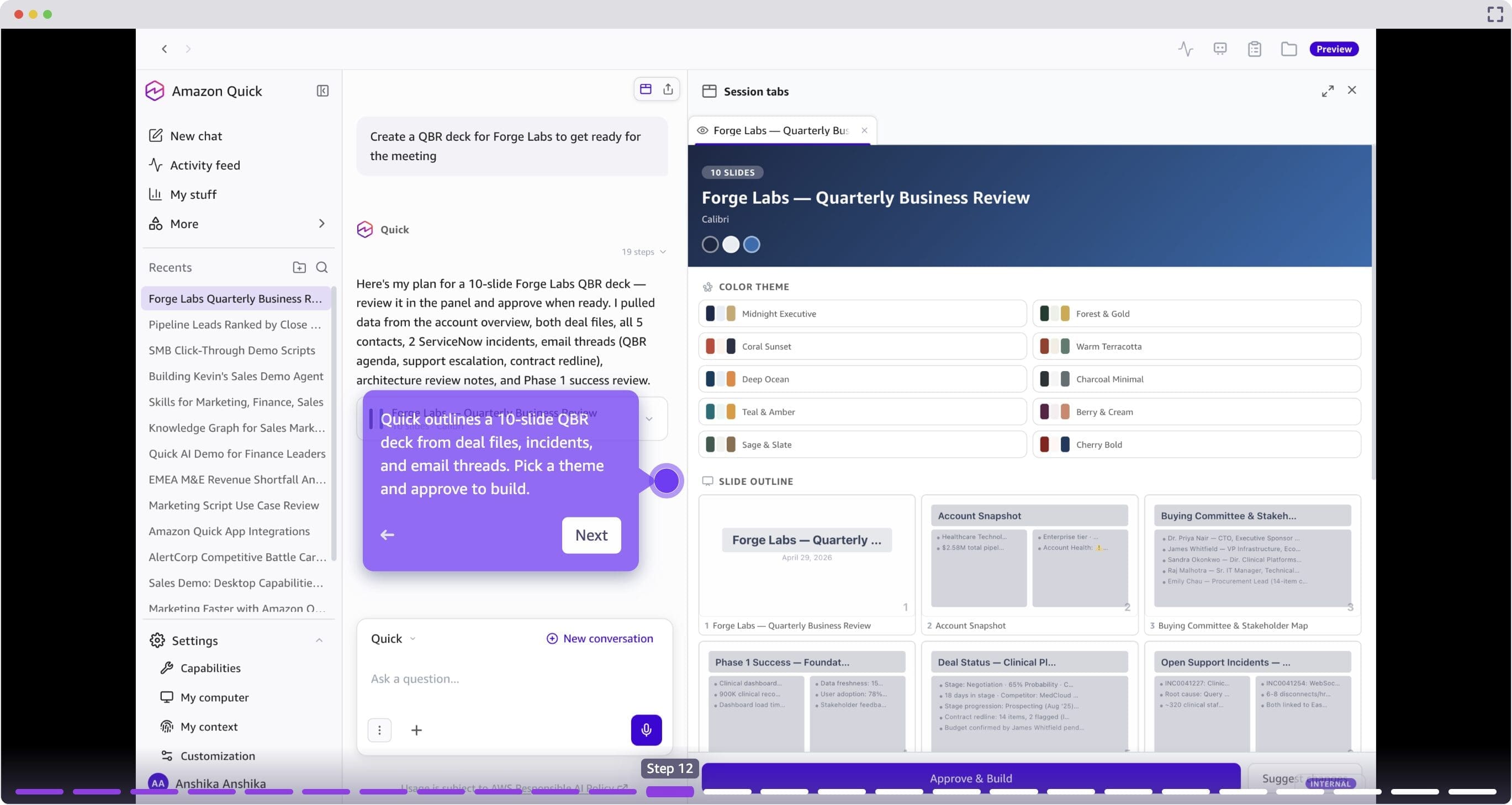Open the folder icon in top toolbar
This screenshot has height=805, width=1512.
(1288, 49)
